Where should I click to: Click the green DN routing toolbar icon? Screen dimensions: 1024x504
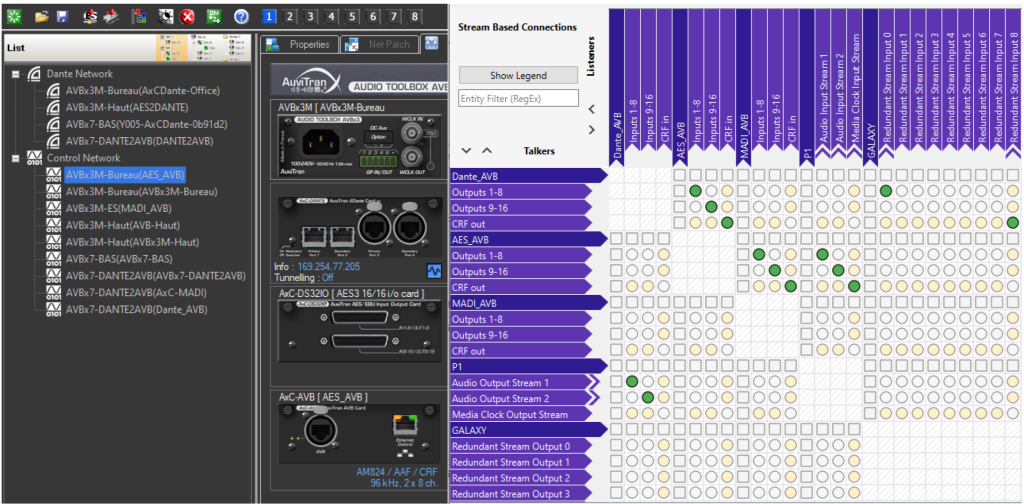[x=214, y=17]
